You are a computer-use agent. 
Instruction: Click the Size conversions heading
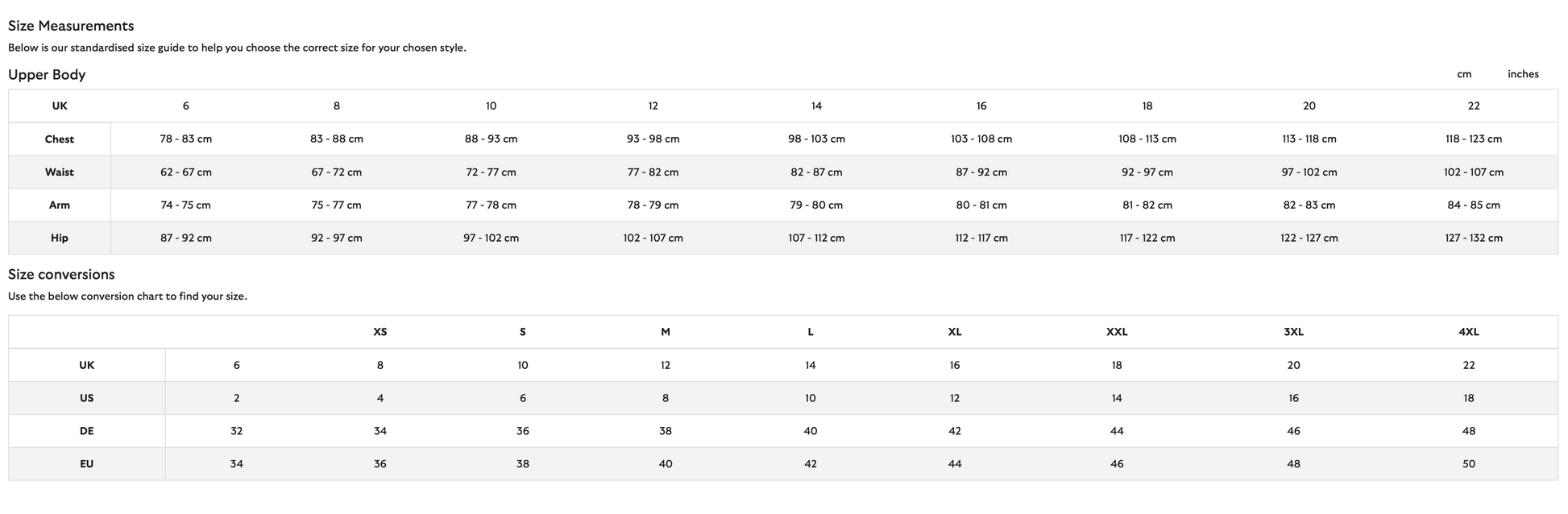[61, 275]
